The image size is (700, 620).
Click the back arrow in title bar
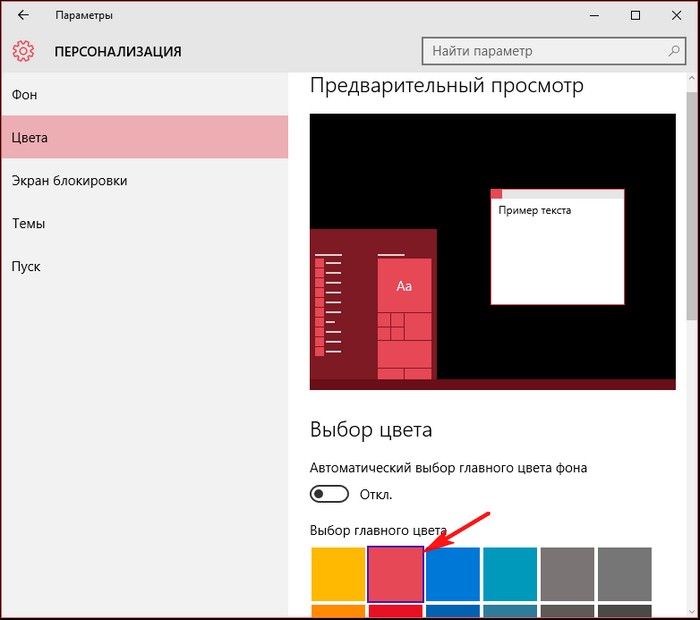pos(23,16)
